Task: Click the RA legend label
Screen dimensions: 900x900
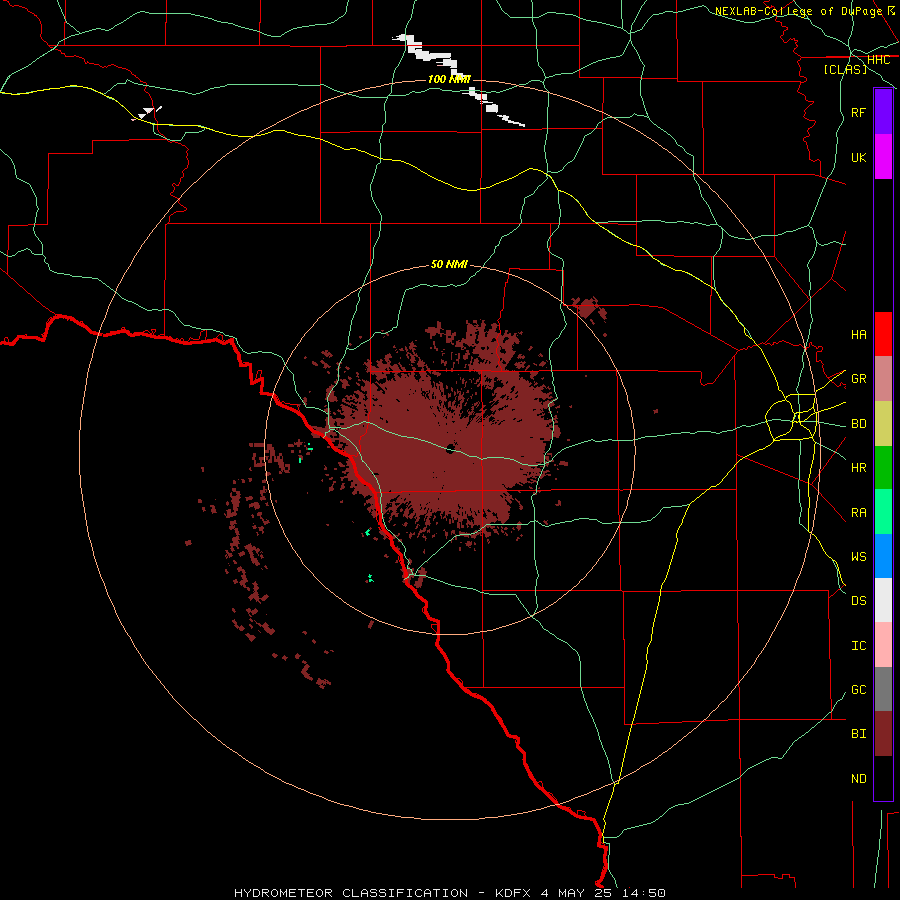Action: (858, 513)
